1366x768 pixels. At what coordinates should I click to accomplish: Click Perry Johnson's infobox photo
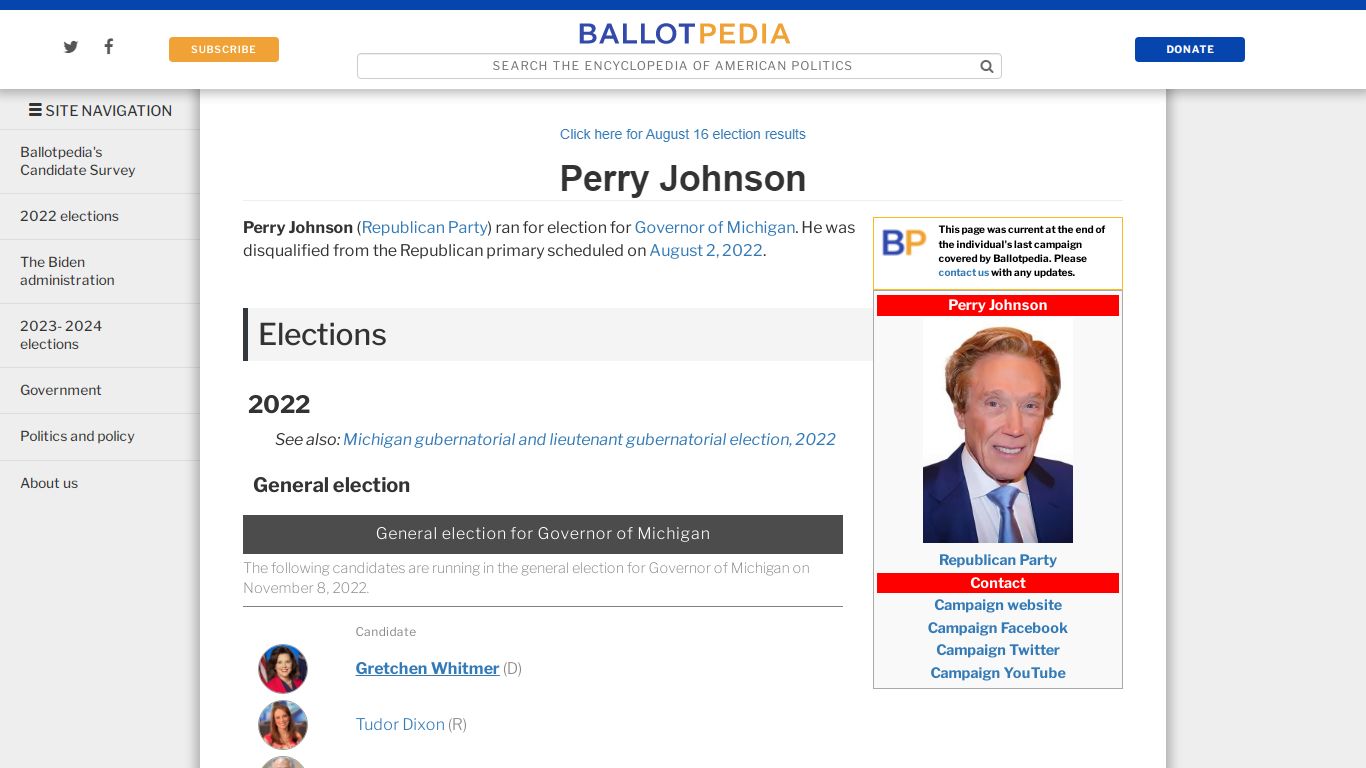(998, 430)
